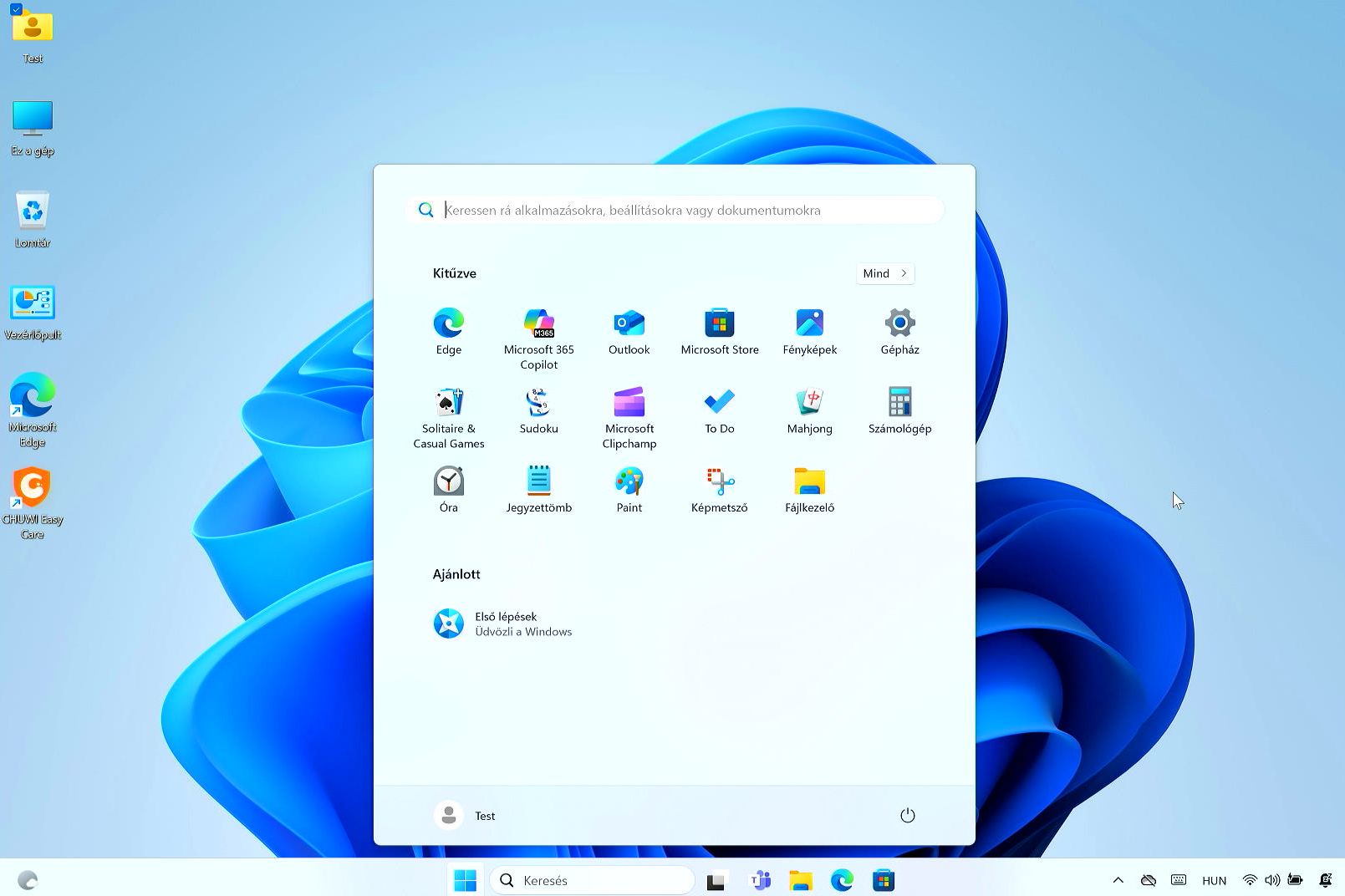Open Számológép calculator app
This screenshot has height=896, width=1345.
tap(899, 403)
